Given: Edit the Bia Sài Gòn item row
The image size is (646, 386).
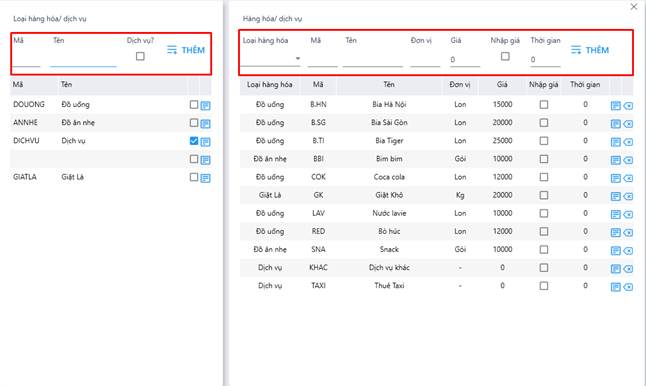Looking at the screenshot, I should coord(616,124).
